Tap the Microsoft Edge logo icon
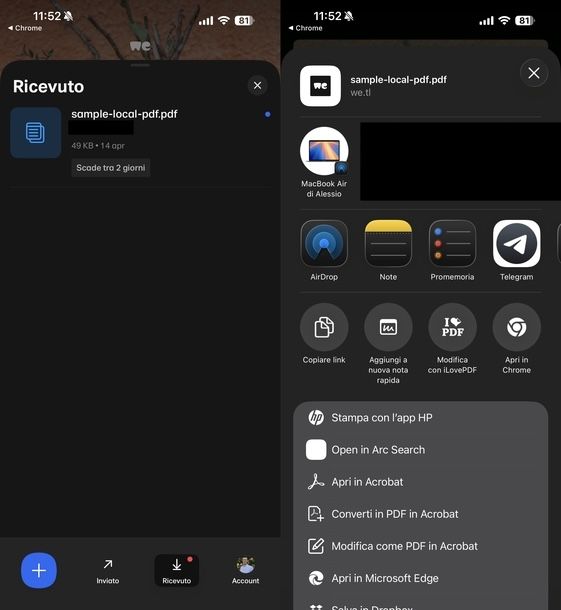Screen dimensions: 561x610 point(316,578)
